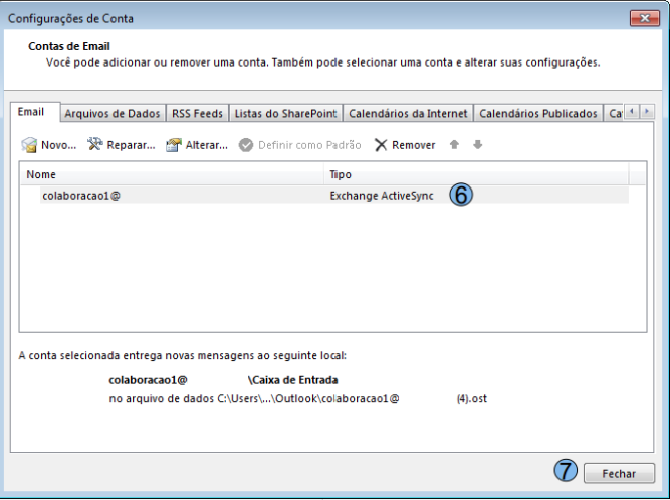
Task: Click the Remover X icon
Action: tap(381, 145)
